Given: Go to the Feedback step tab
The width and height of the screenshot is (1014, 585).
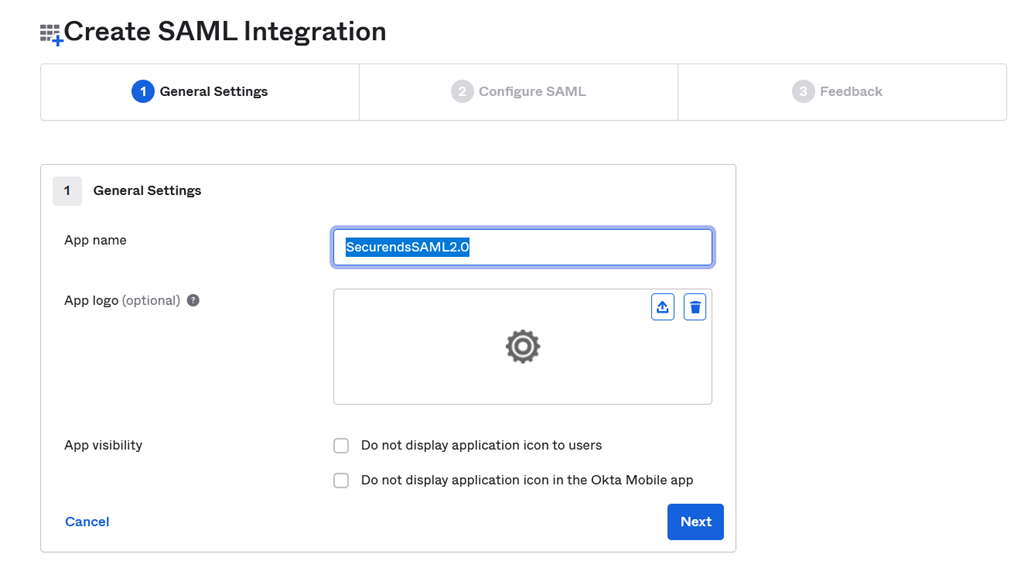Looking at the screenshot, I should (842, 92).
